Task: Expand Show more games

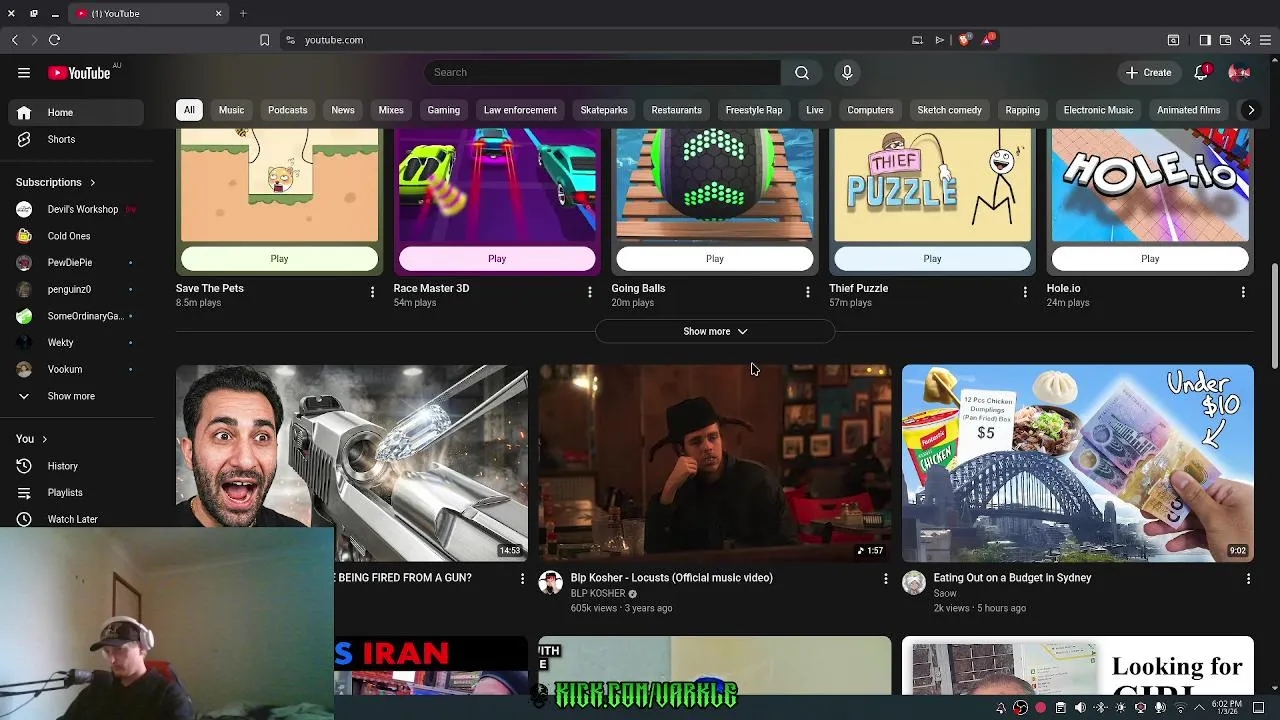Action: click(x=715, y=331)
